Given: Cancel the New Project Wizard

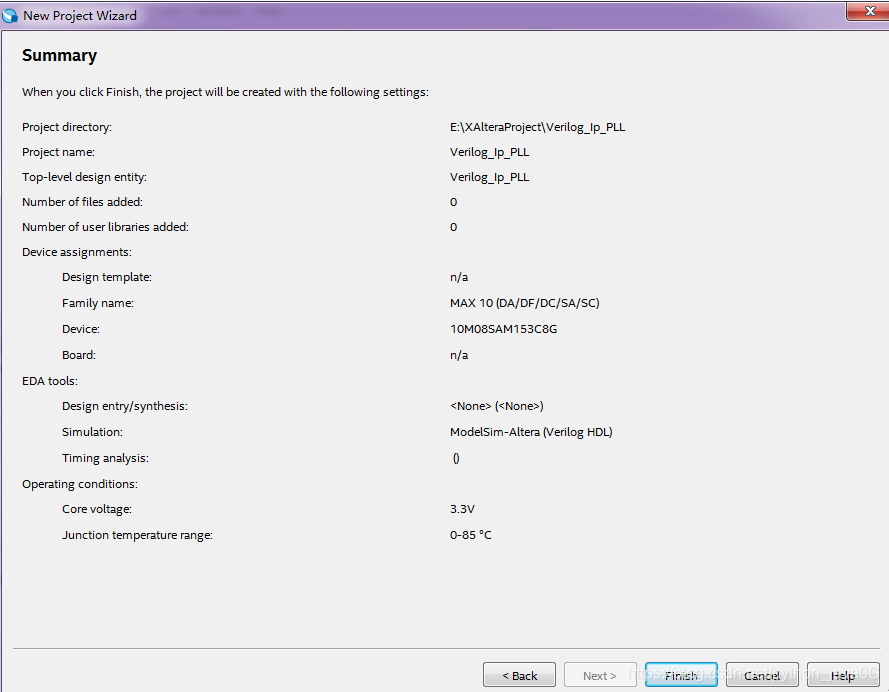Looking at the screenshot, I should coord(762,675).
